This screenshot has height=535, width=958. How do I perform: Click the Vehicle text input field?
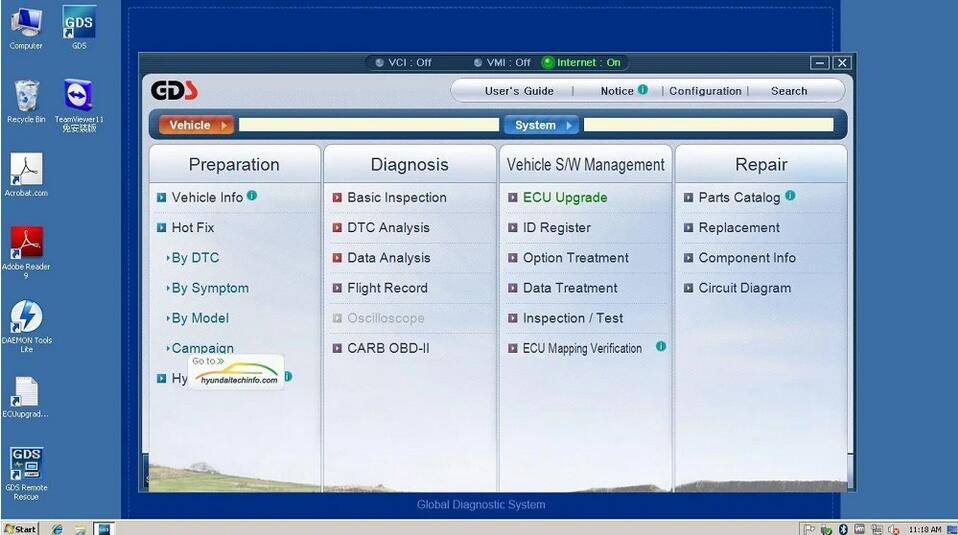coord(368,125)
